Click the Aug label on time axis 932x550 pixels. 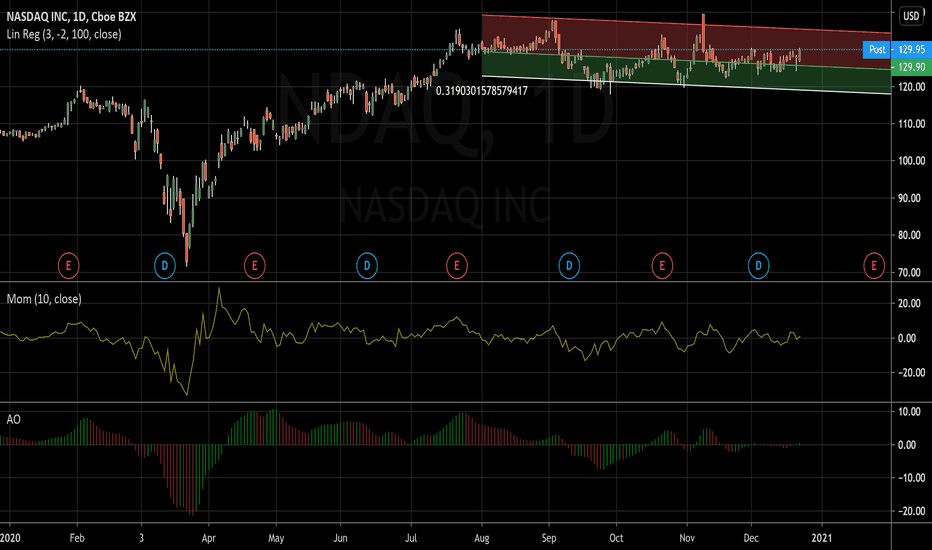pos(481,538)
